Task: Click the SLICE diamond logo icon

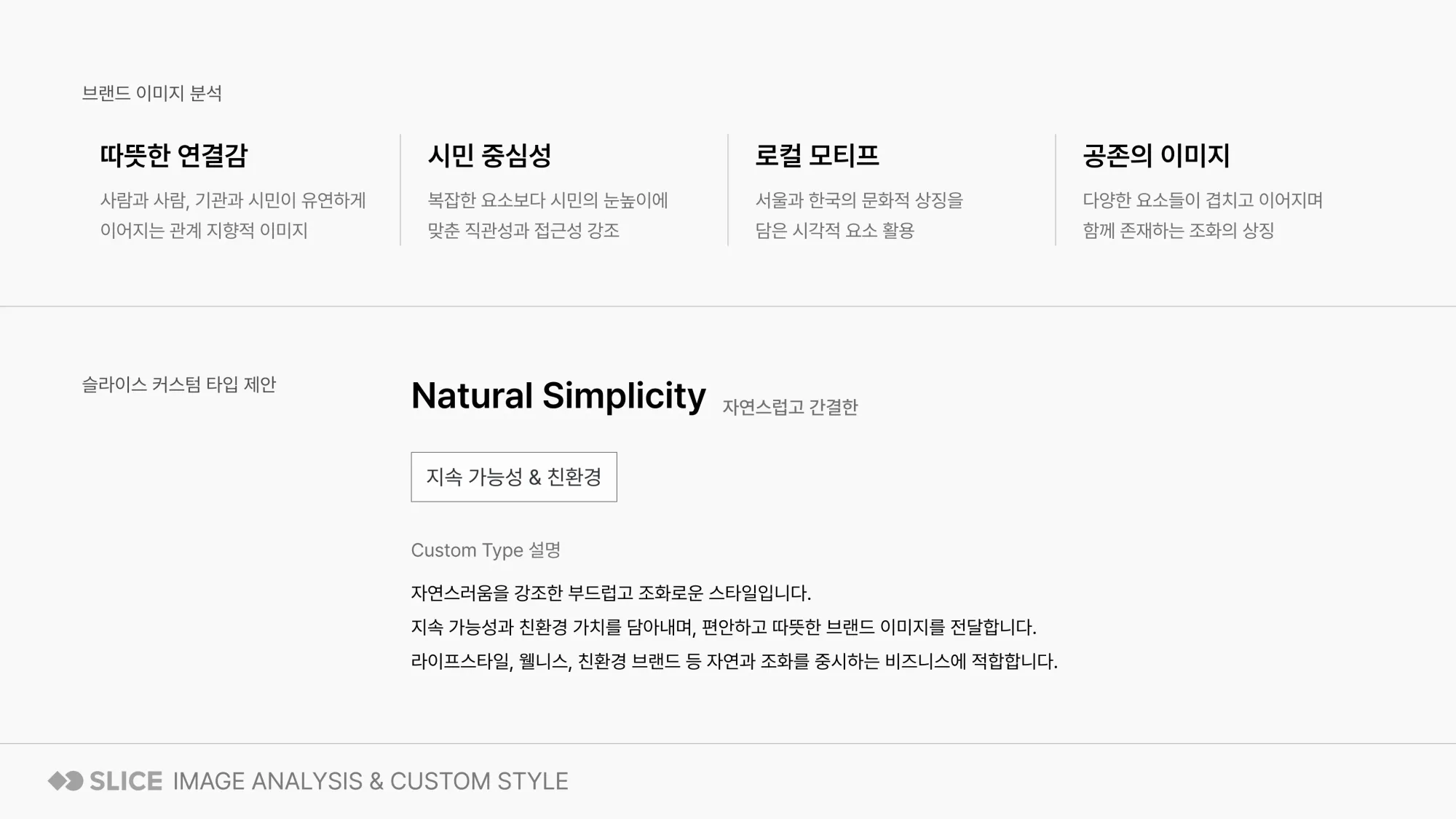Action: click(x=66, y=781)
